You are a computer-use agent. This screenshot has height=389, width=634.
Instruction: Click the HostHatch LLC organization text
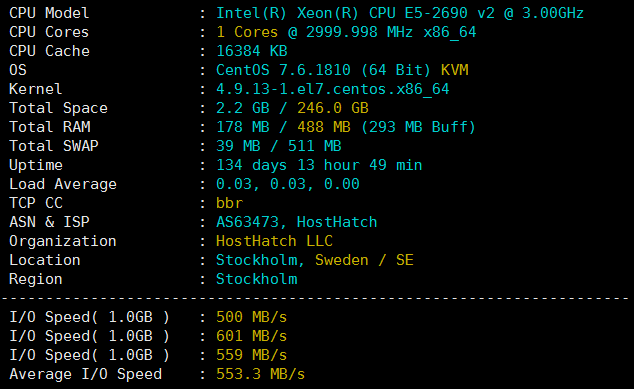coord(274,241)
